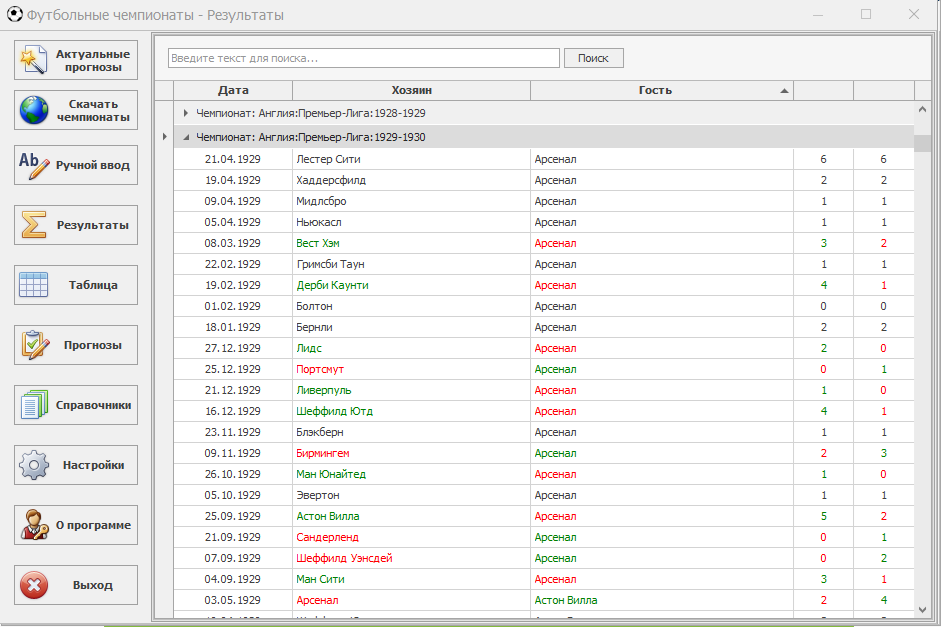The image size is (941, 627).
Task: Select Сандерленд cell
Action: (x=412, y=537)
